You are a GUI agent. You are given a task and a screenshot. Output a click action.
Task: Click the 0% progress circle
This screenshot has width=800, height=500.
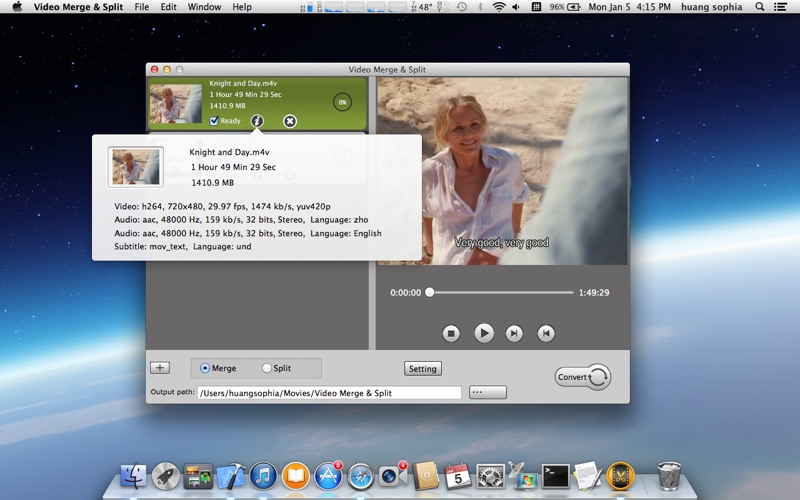[x=342, y=102]
